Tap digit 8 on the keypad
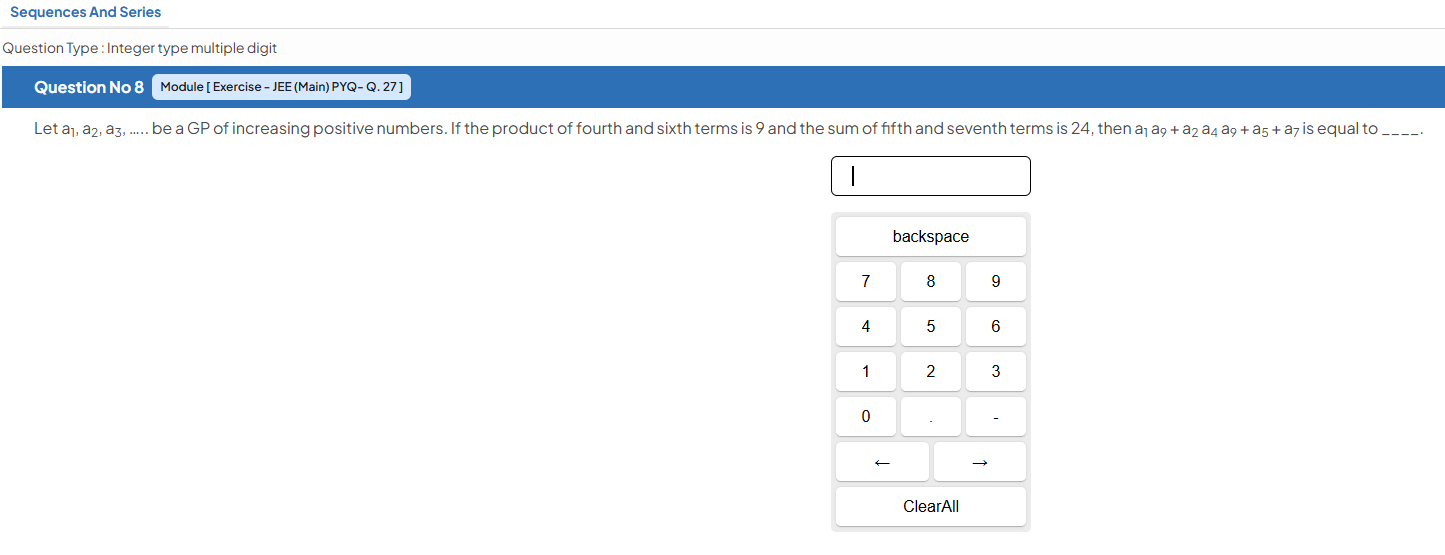Viewport: 1445px width, 555px height. [931, 282]
